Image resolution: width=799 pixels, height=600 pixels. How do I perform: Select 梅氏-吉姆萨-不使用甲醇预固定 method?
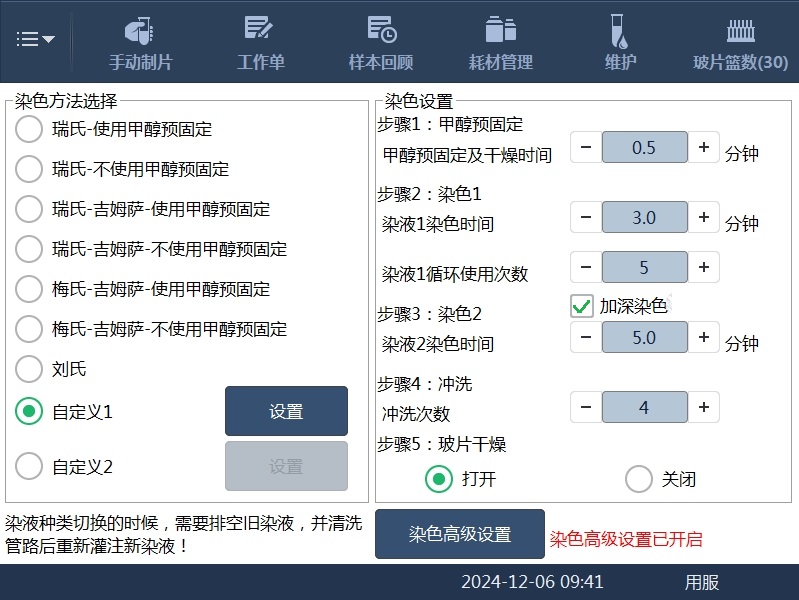pyautogui.click(x=30, y=329)
